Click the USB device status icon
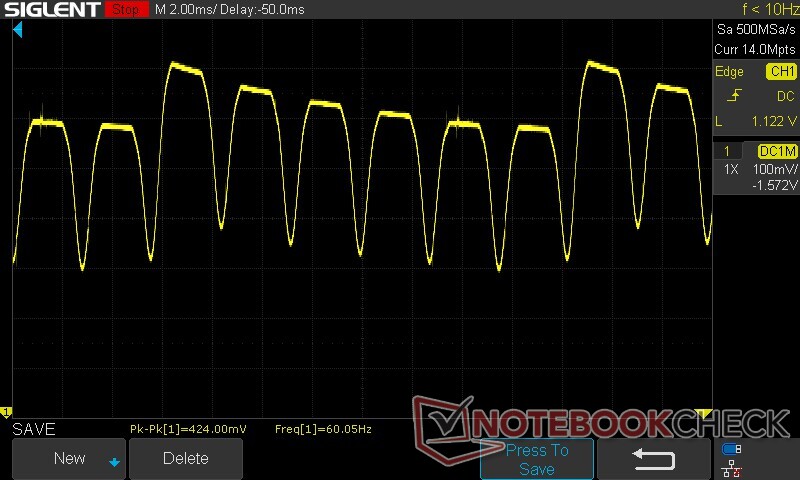Image resolution: width=800 pixels, height=480 pixels. coord(732,449)
